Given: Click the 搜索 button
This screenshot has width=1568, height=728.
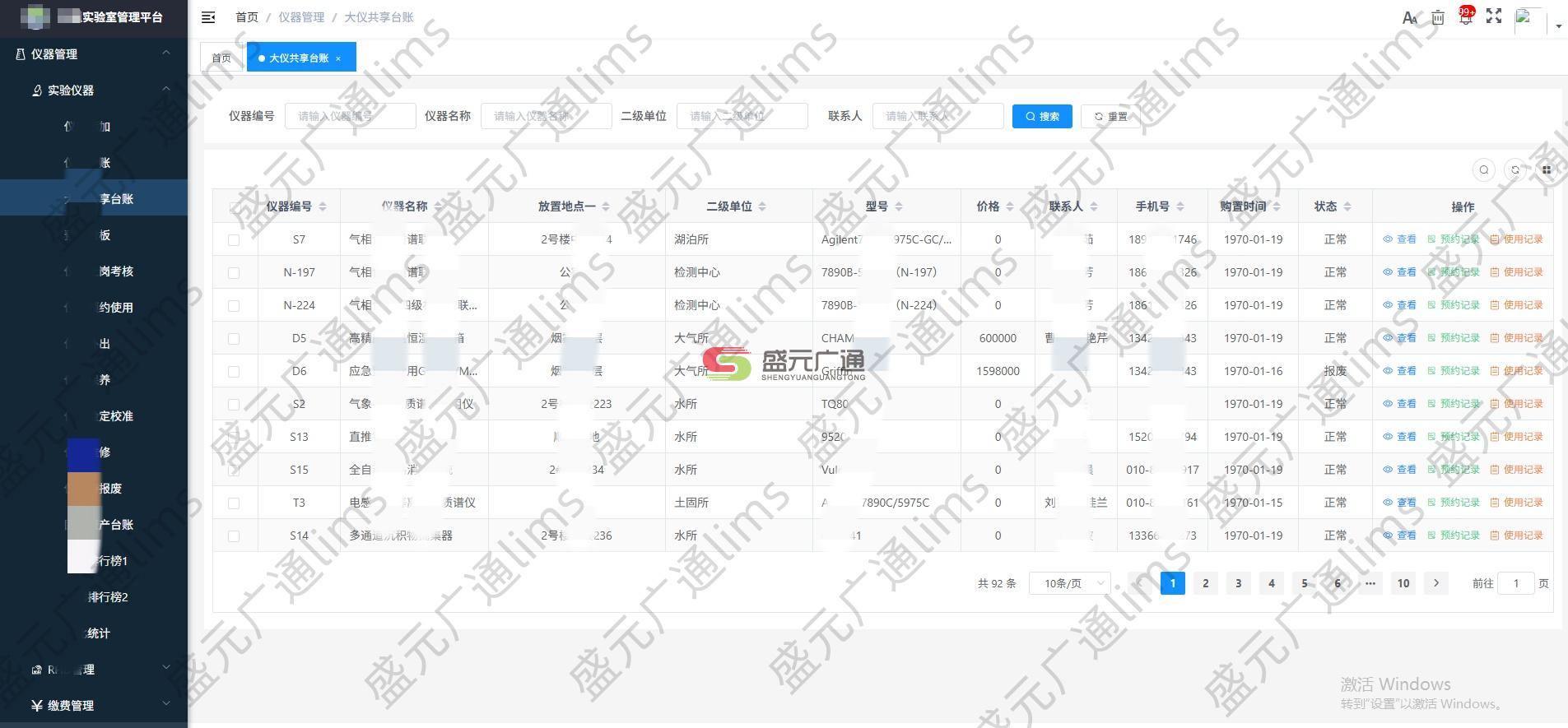Looking at the screenshot, I should 1042,116.
